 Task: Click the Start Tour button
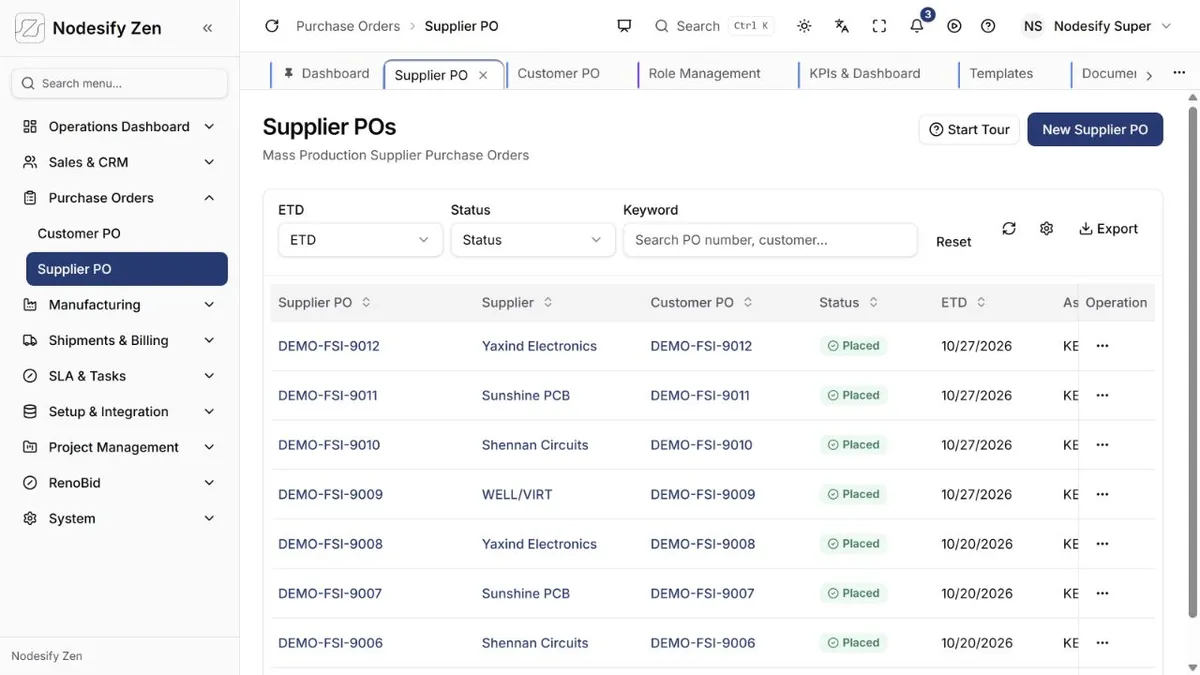tap(969, 129)
